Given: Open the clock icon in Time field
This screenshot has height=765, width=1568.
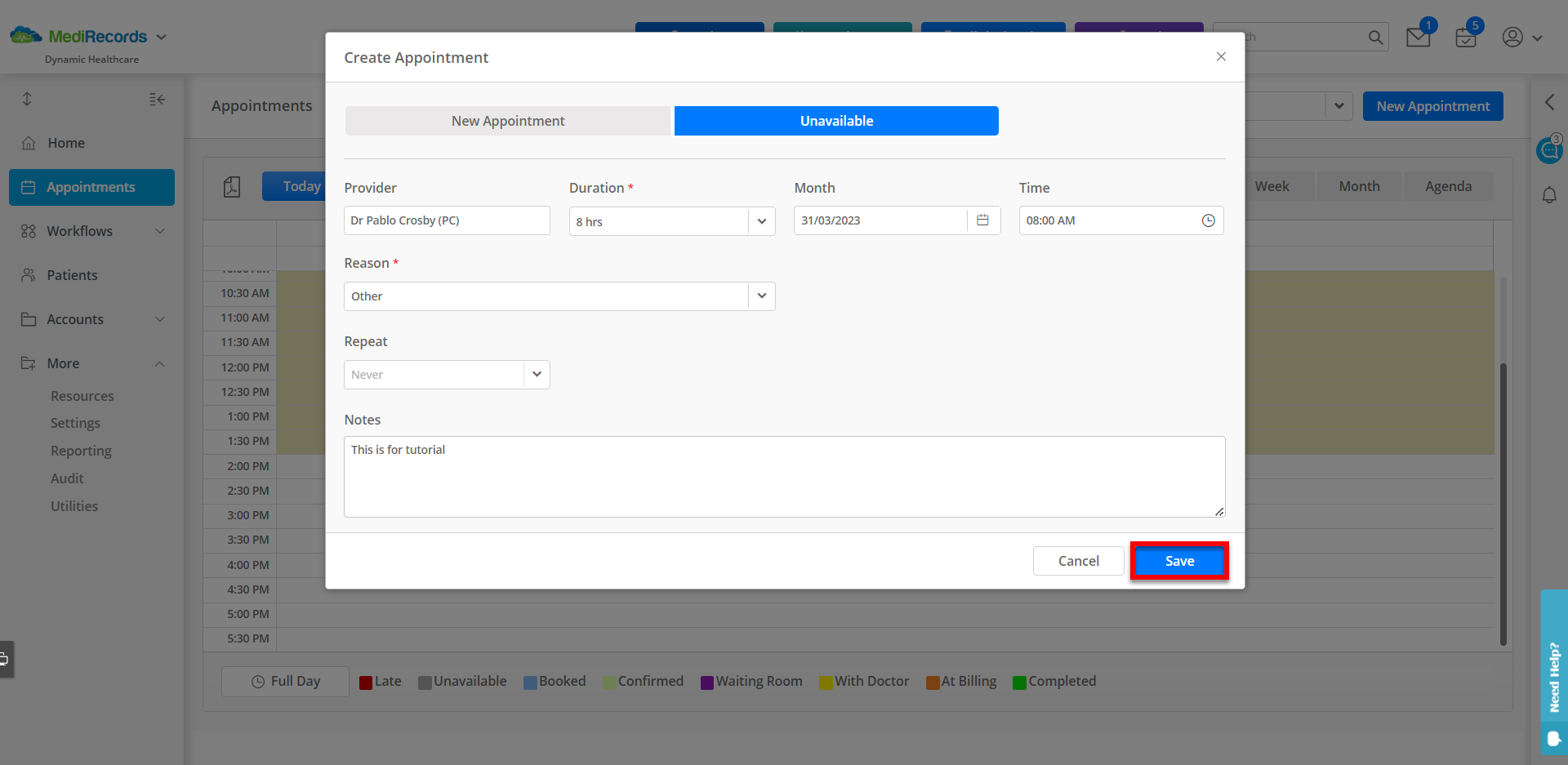Looking at the screenshot, I should tap(1209, 220).
